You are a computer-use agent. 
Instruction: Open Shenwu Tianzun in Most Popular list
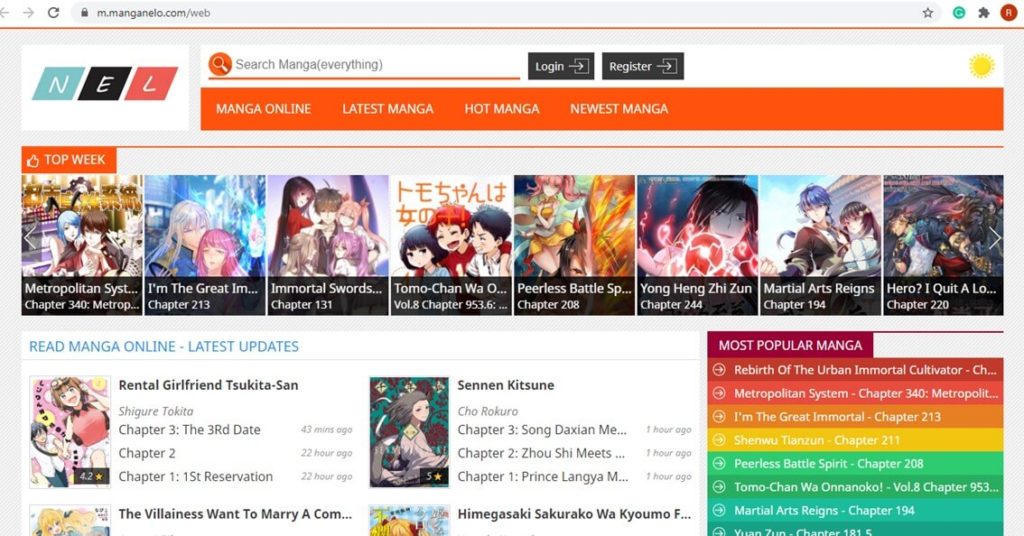point(816,440)
